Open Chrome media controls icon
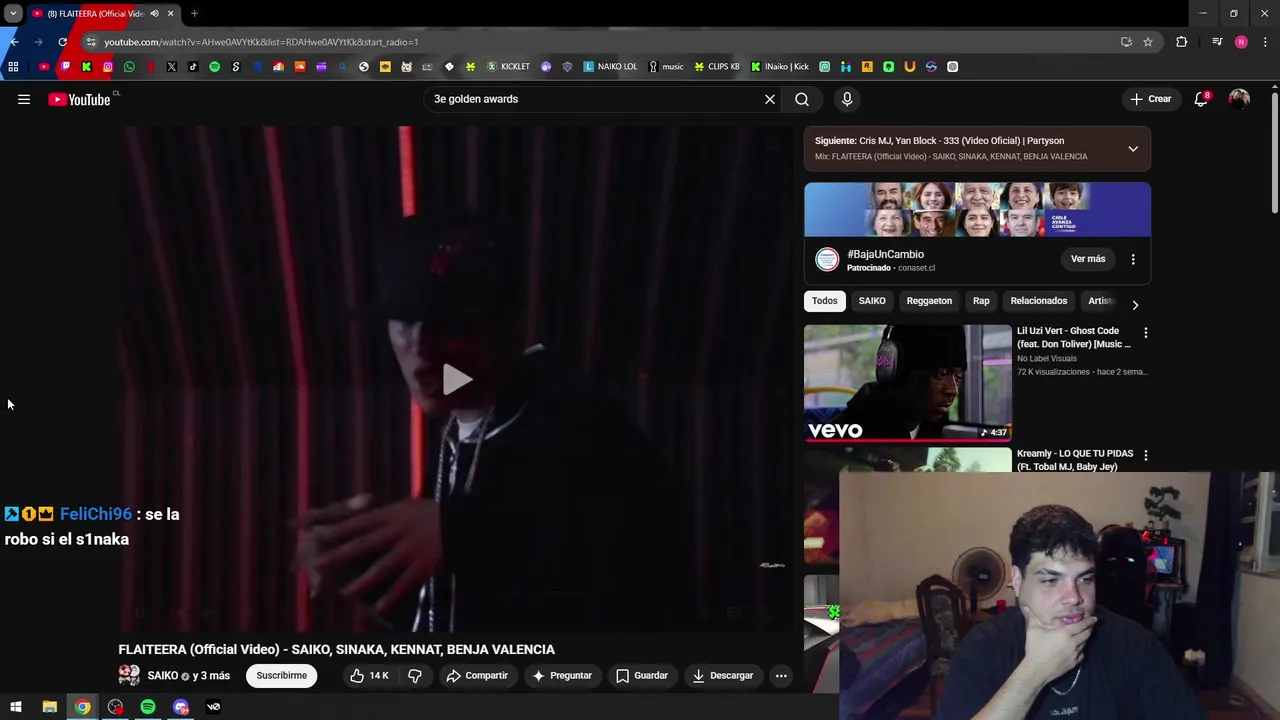 [1217, 42]
